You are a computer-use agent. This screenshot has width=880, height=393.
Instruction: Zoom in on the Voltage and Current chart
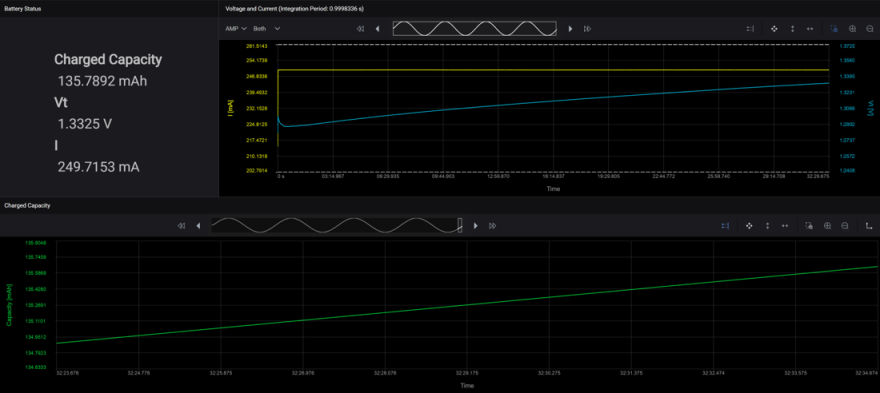pyautogui.click(x=852, y=29)
